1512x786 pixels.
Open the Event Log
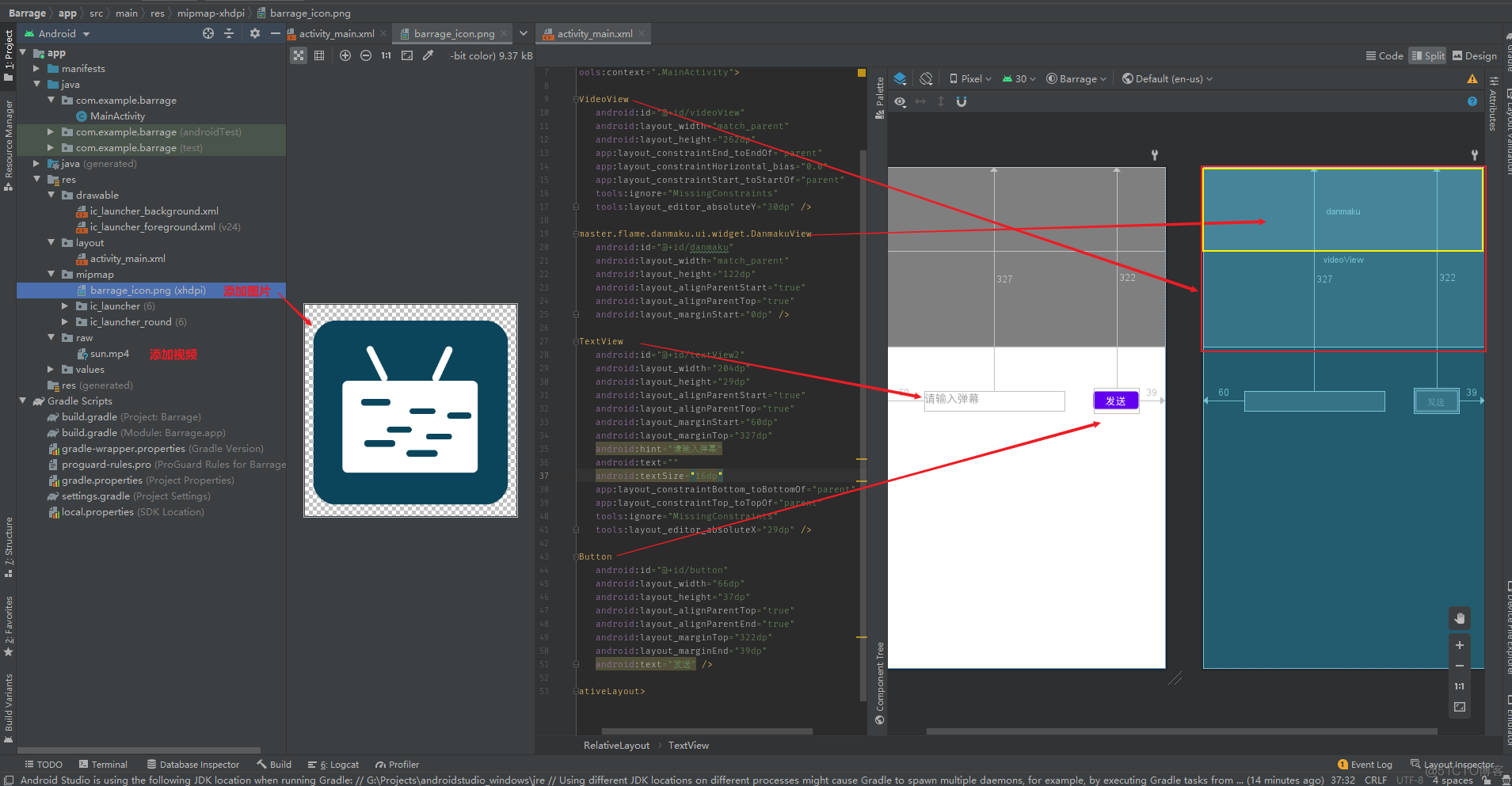(1365, 765)
